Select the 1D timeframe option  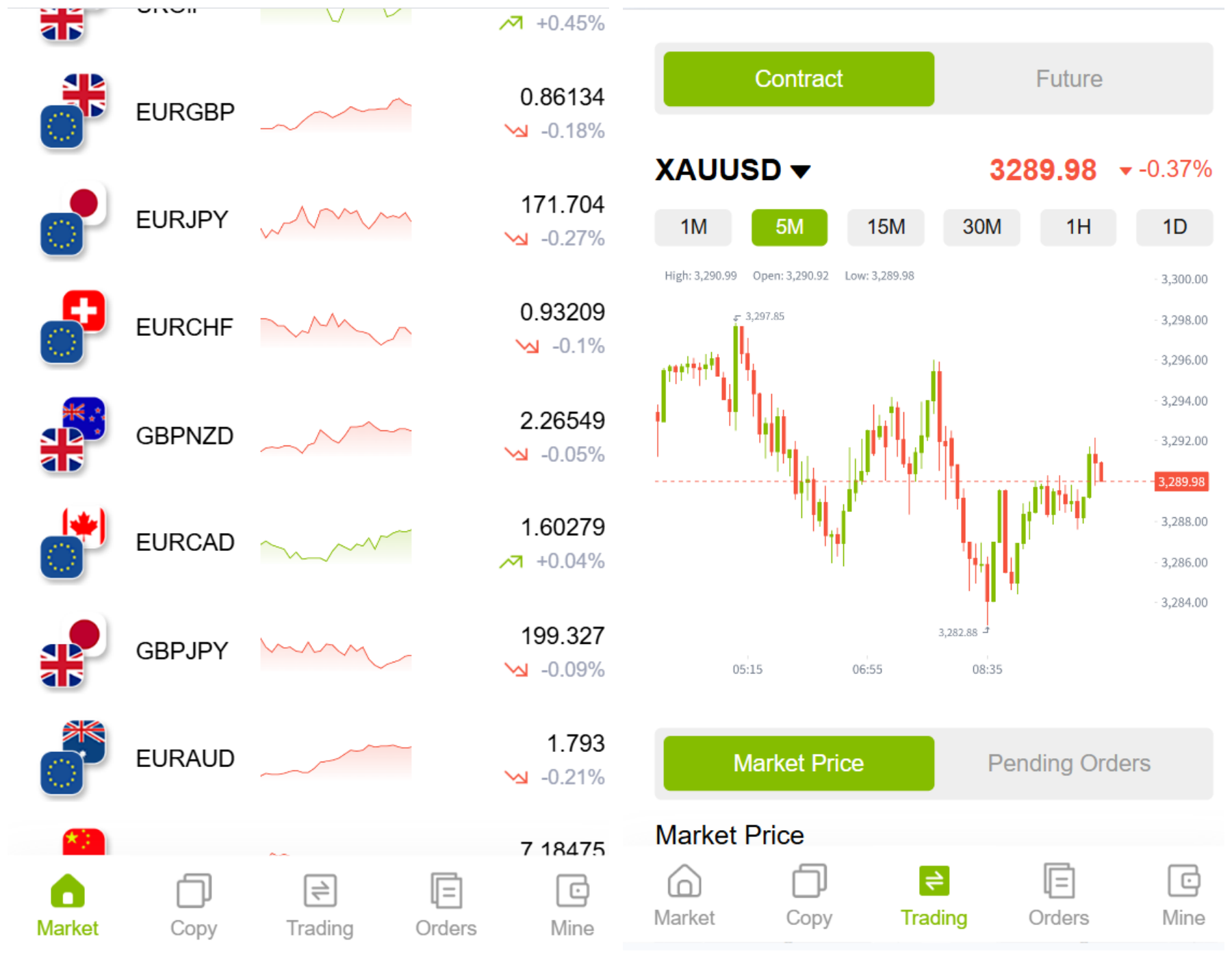coord(1175,227)
